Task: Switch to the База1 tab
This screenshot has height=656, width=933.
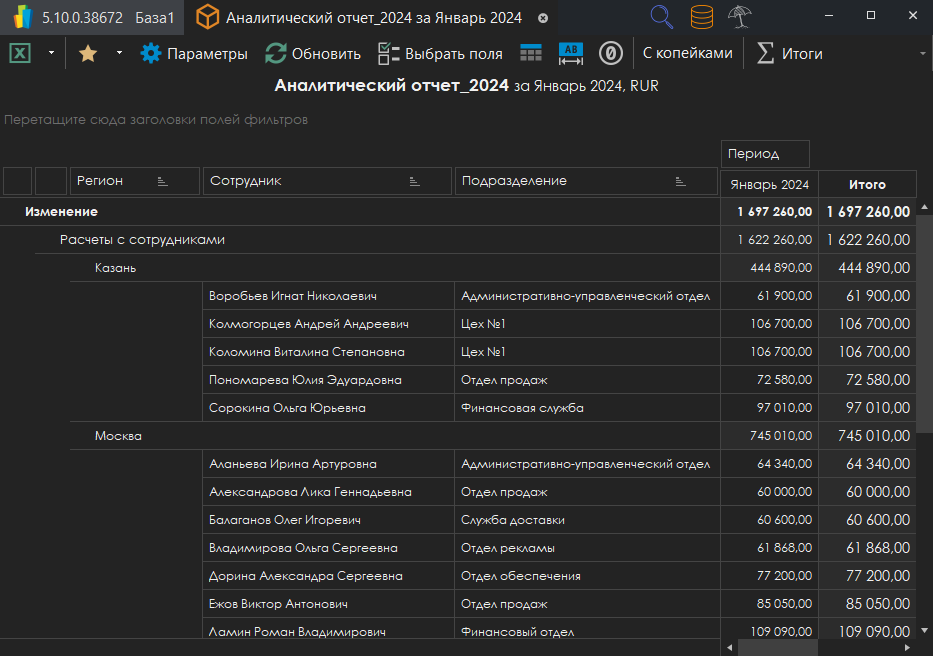Action: coord(155,18)
